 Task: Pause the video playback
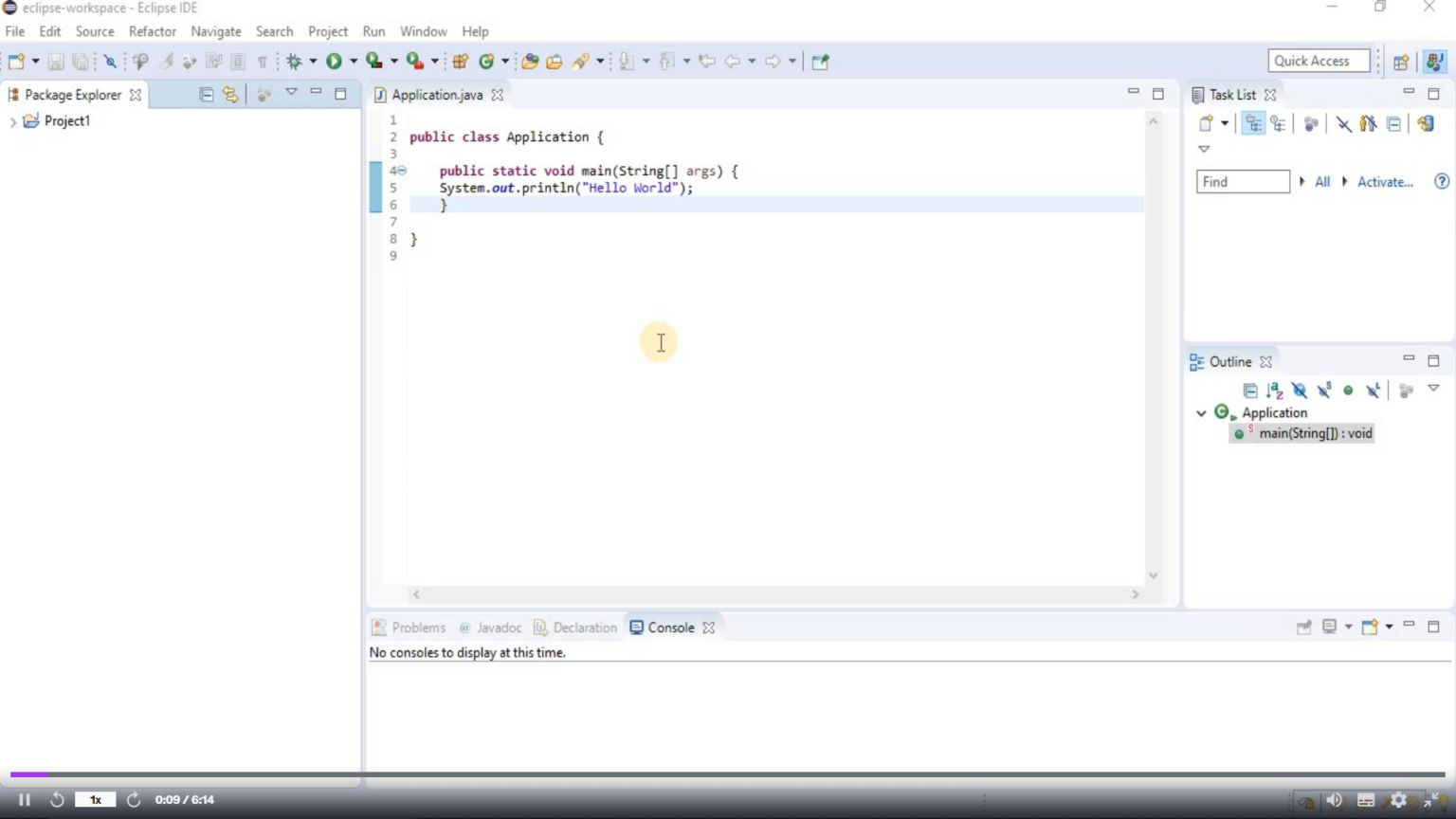pyautogui.click(x=25, y=800)
